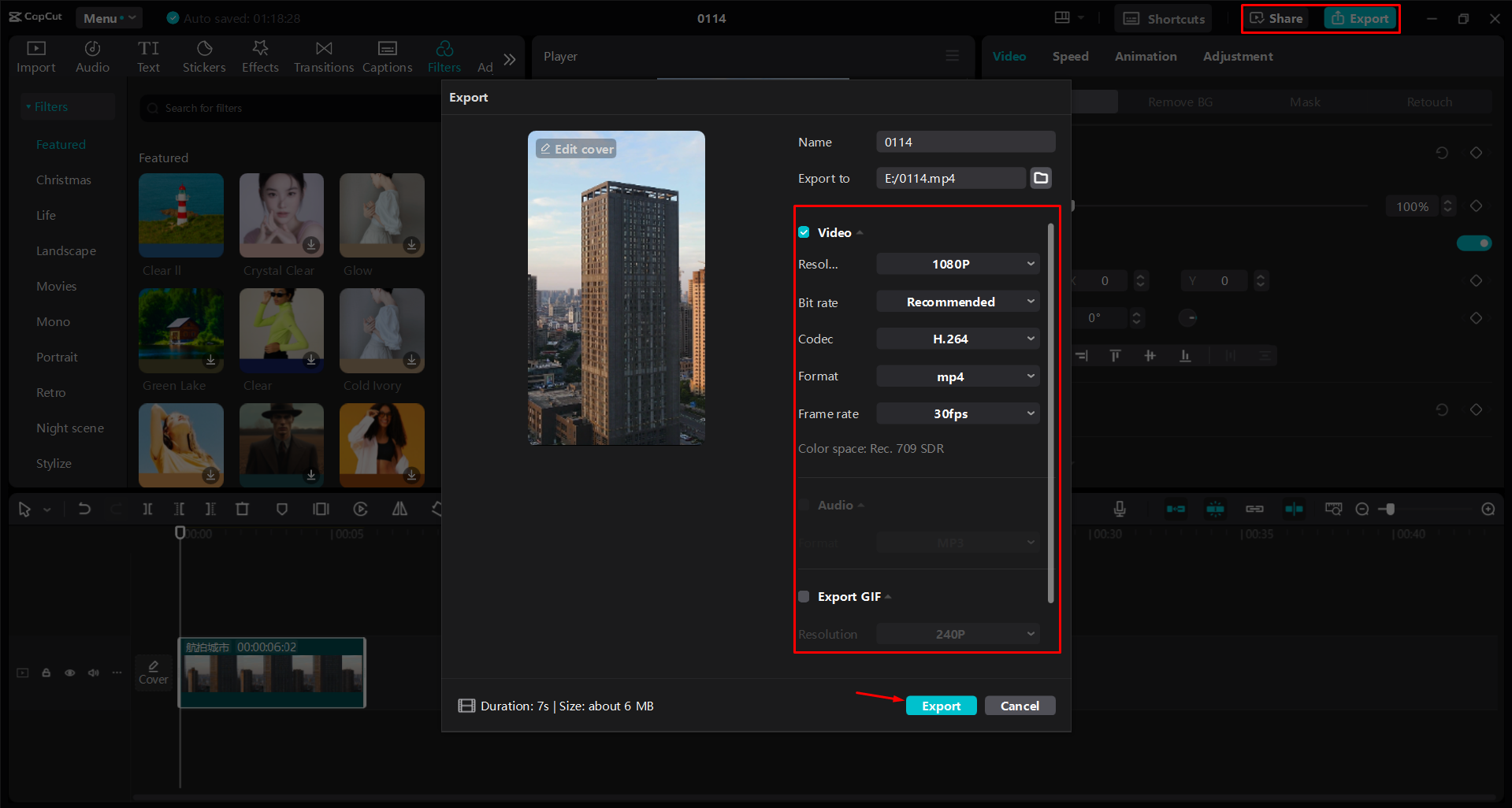Switch to the Animation tab
Screen dimensions: 1512x808
(x=1145, y=56)
